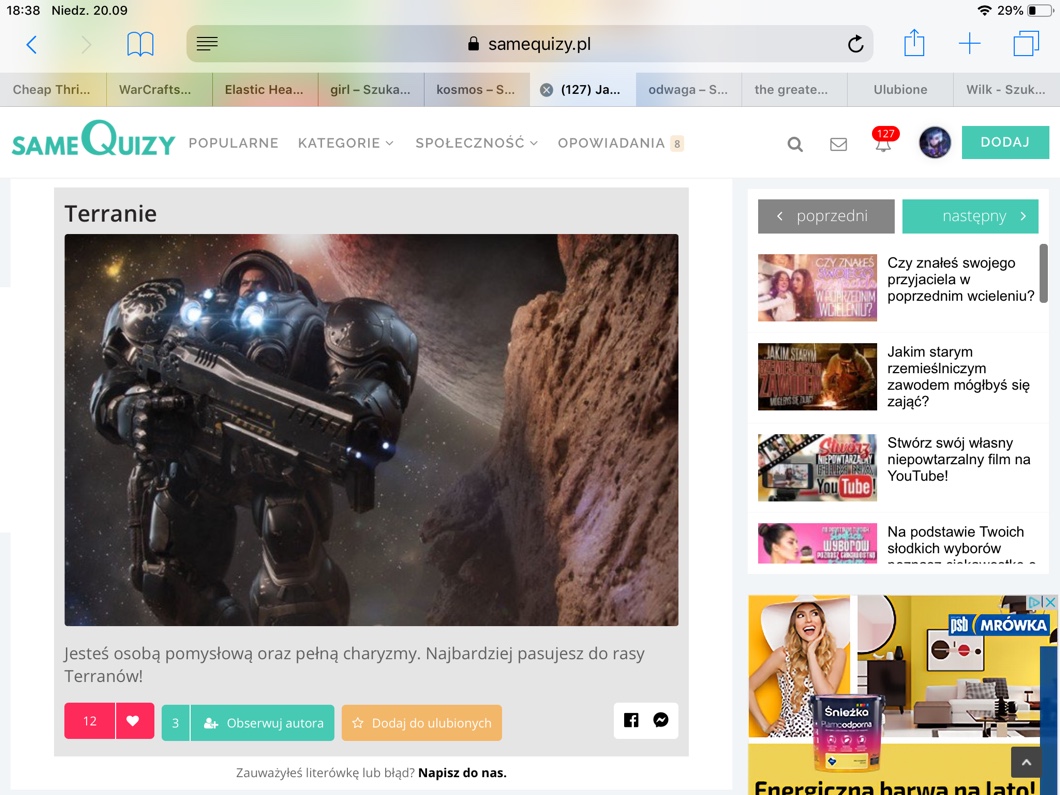
Task: Open YouTube film quiz thumbnail
Action: (817, 467)
